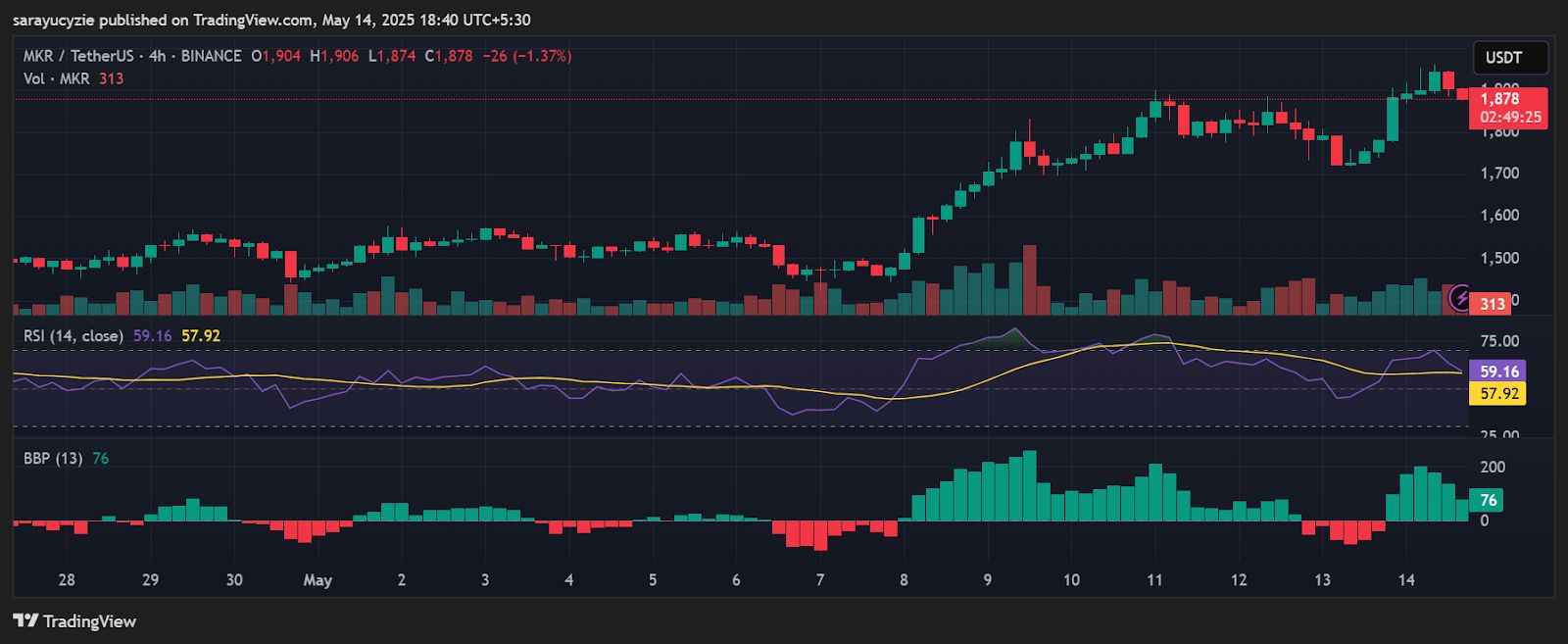Click the BBP legend value 76
1568x644 pixels.
[x=100, y=458]
